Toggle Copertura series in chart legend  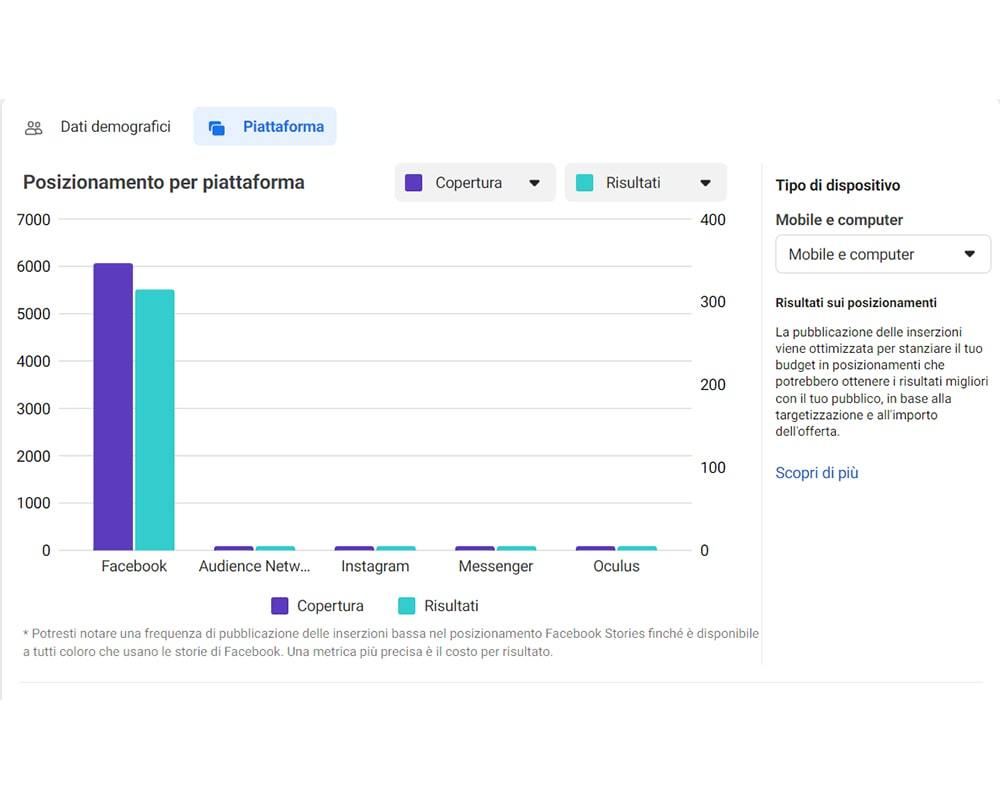[318, 605]
